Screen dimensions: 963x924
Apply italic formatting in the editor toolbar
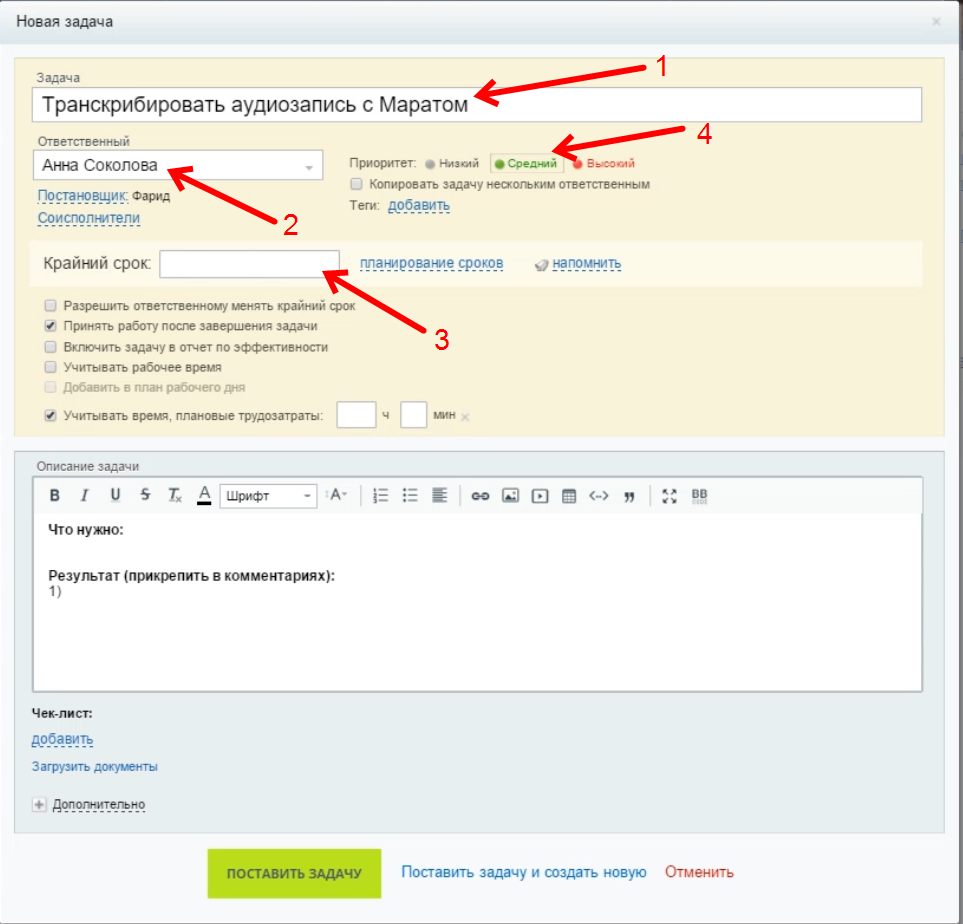pyautogui.click(x=85, y=495)
